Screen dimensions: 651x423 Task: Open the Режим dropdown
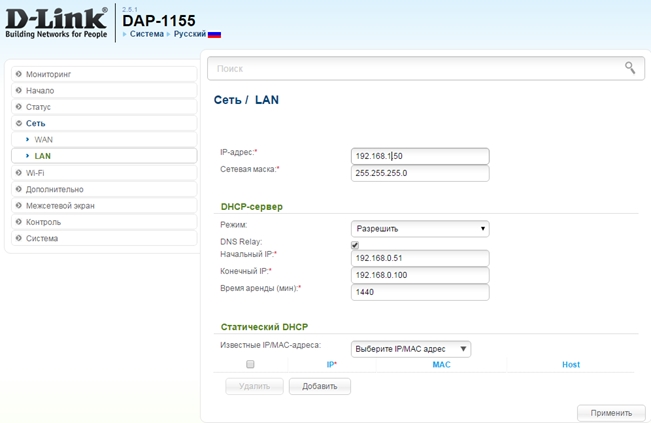click(420, 228)
